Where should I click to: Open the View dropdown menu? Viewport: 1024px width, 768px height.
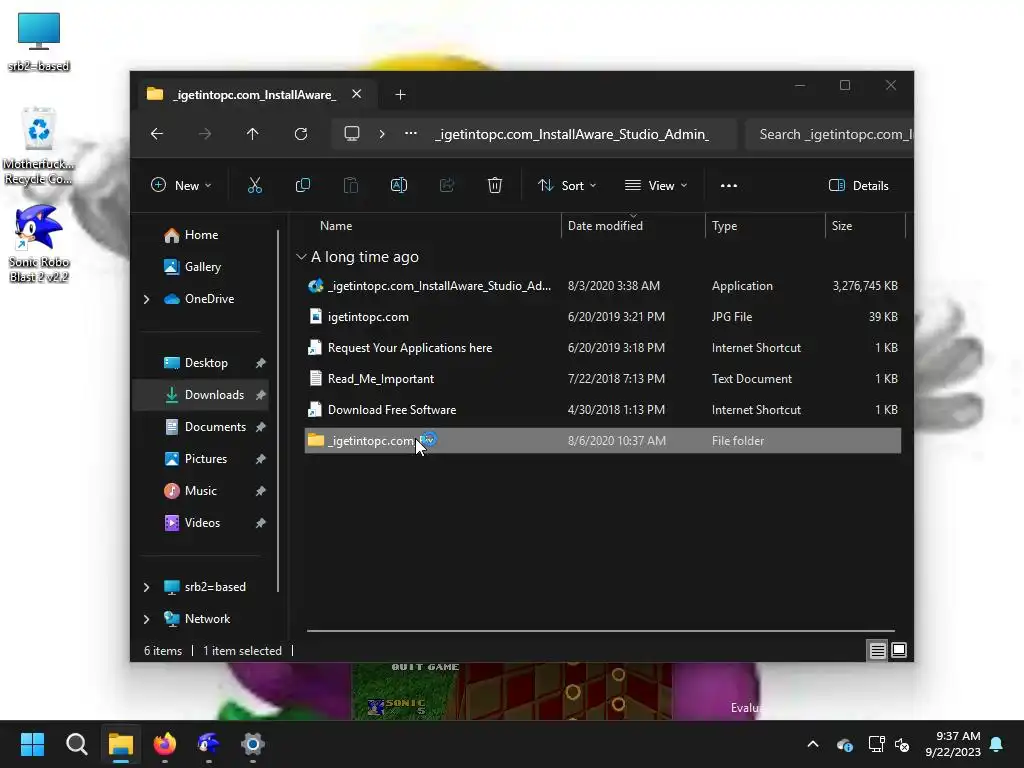656,185
